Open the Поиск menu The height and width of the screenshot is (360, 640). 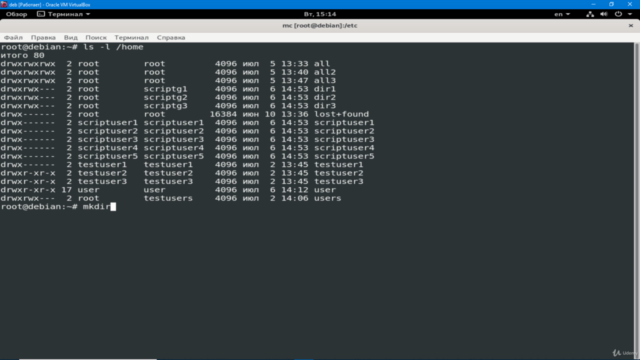(x=96, y=38)
